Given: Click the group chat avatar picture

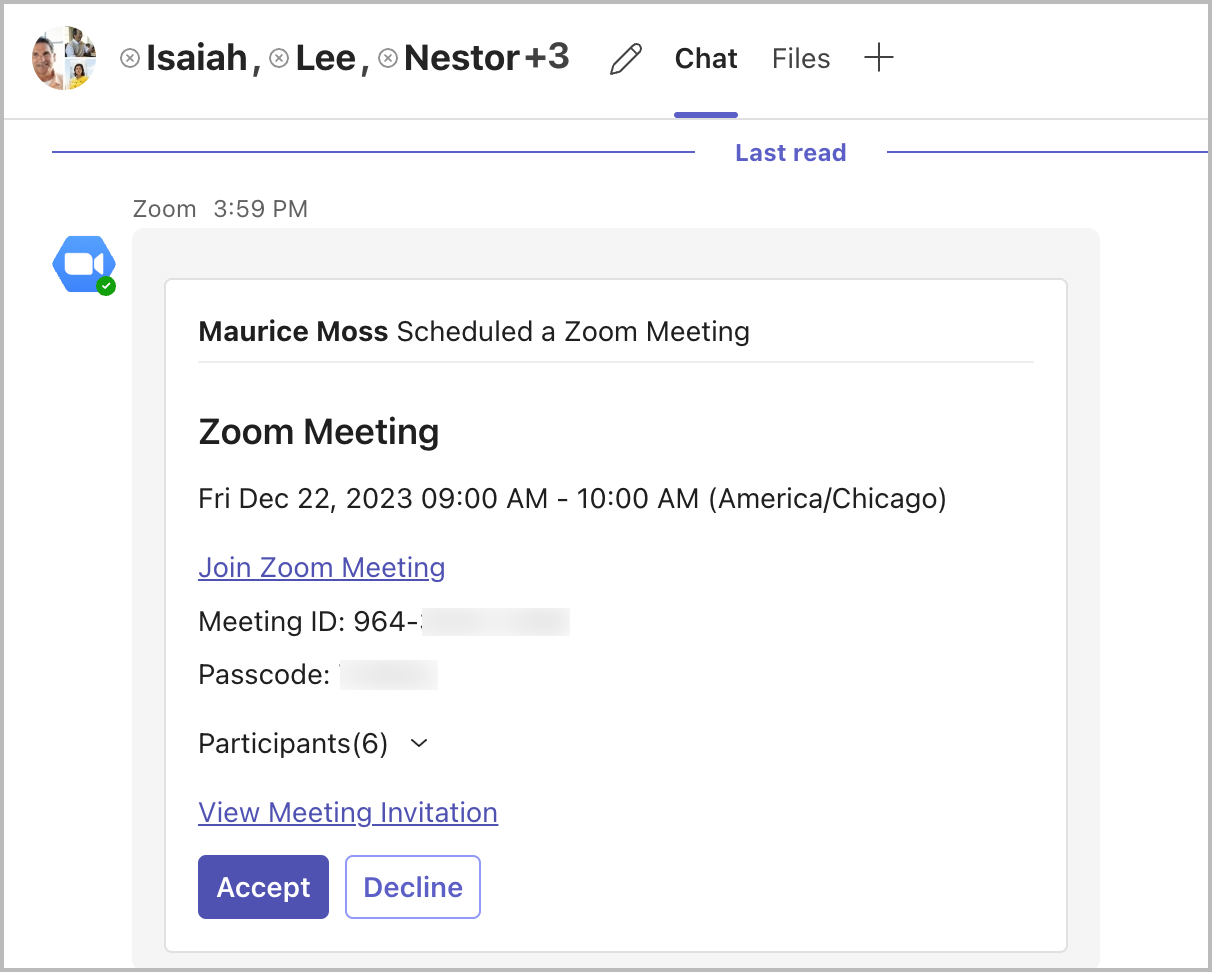Looking at the screenshot, I should click(x=64, y=58).
